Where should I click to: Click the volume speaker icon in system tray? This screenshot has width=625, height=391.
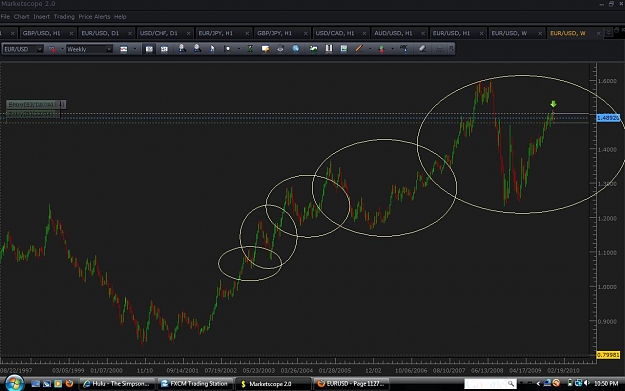point(586,383)
